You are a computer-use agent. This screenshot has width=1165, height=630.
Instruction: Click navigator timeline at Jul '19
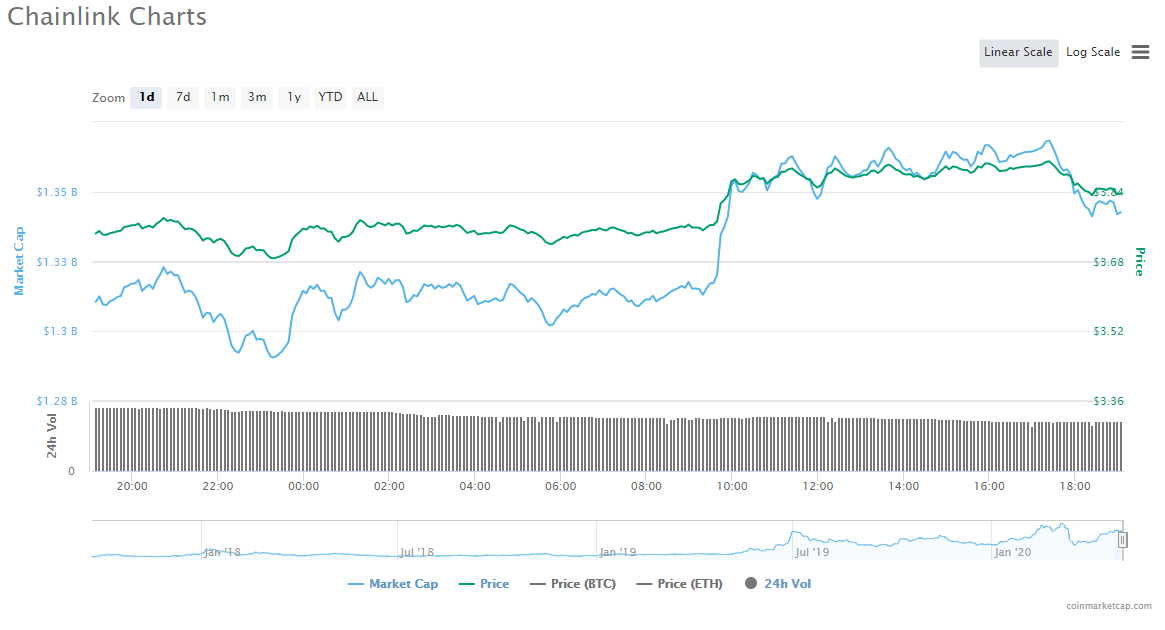(812, 552)
